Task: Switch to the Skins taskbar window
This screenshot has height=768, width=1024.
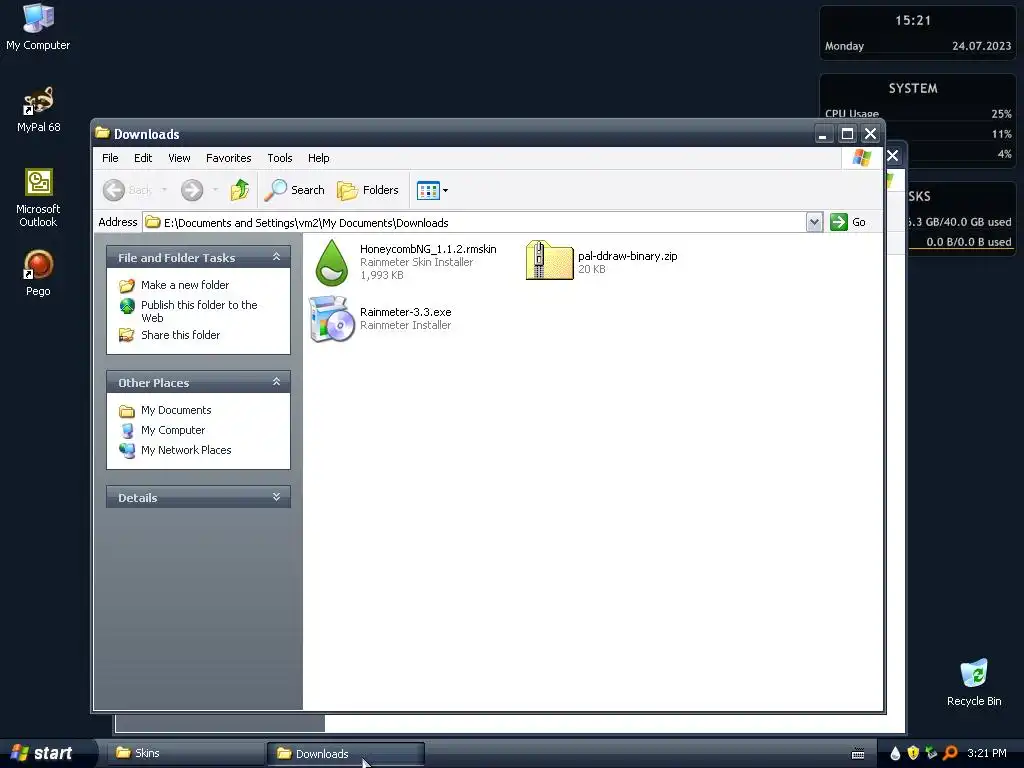Action: [186, 753]
